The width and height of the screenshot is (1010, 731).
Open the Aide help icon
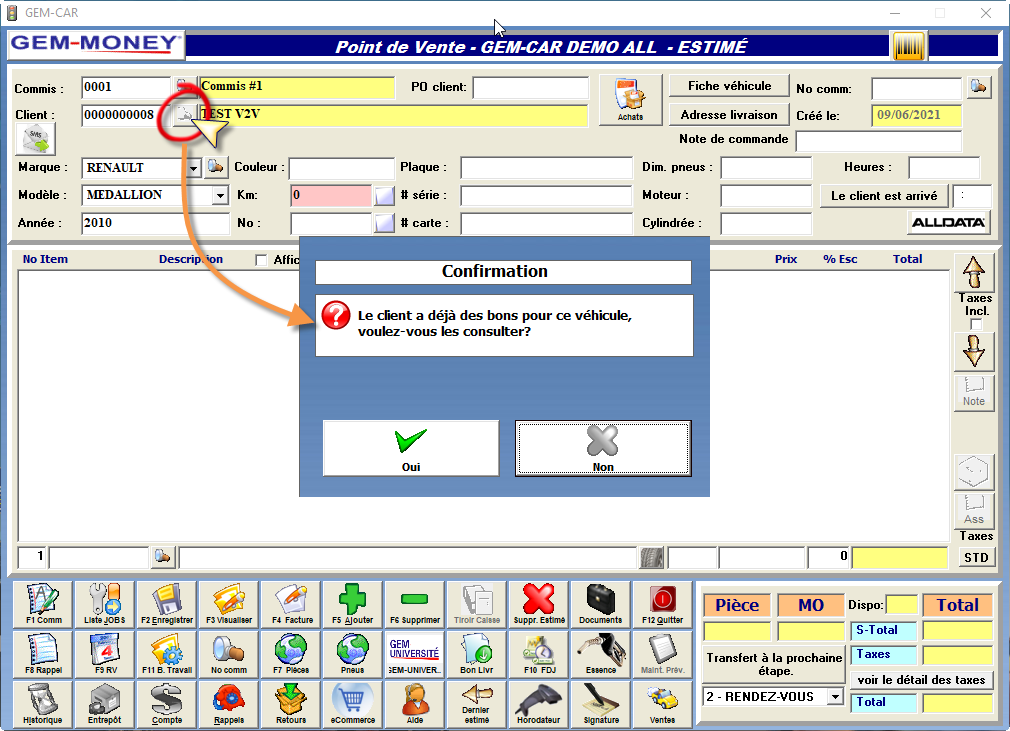tap(415, 704)
